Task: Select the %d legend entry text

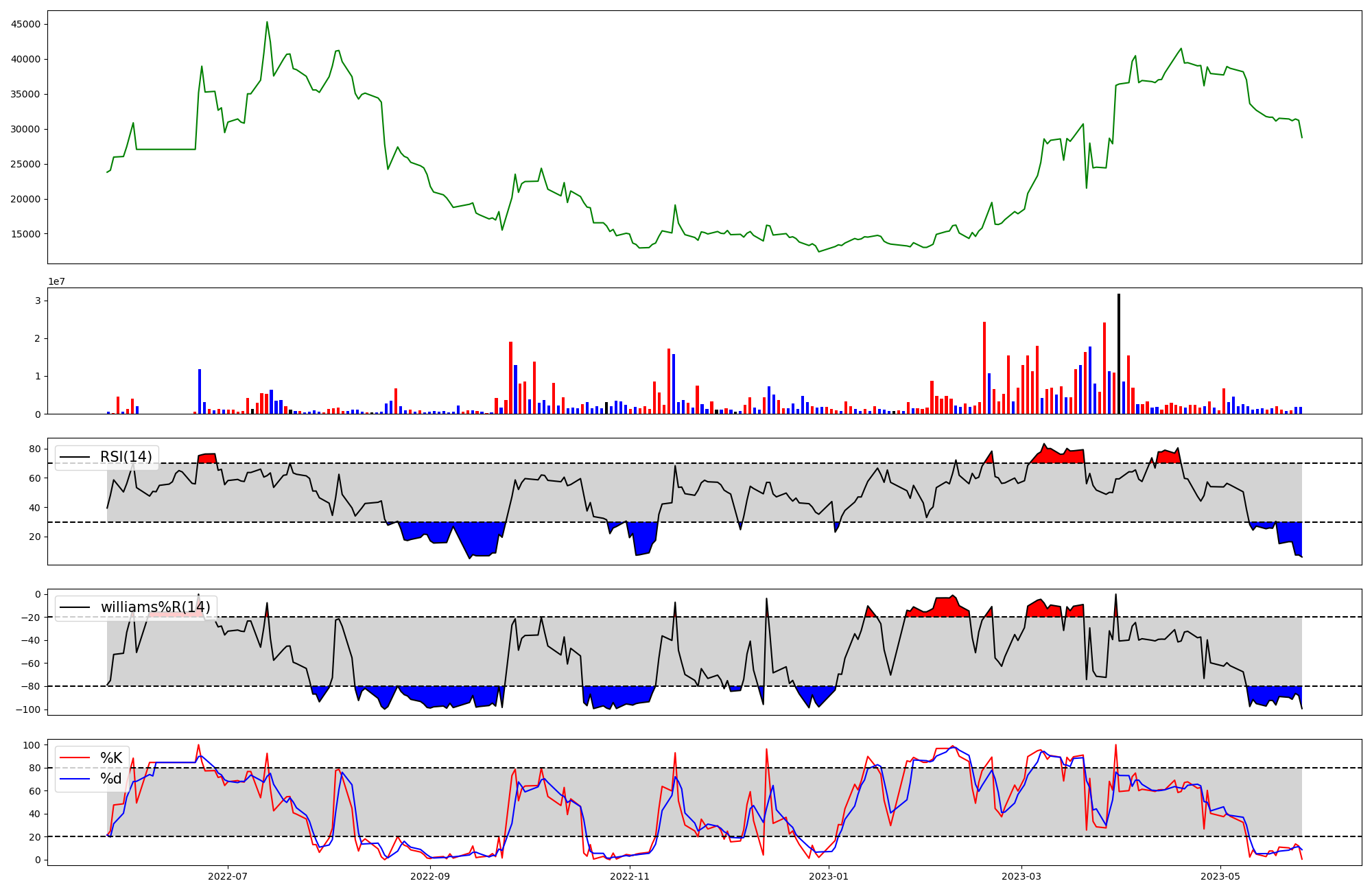Action: (x=111, y=779)
